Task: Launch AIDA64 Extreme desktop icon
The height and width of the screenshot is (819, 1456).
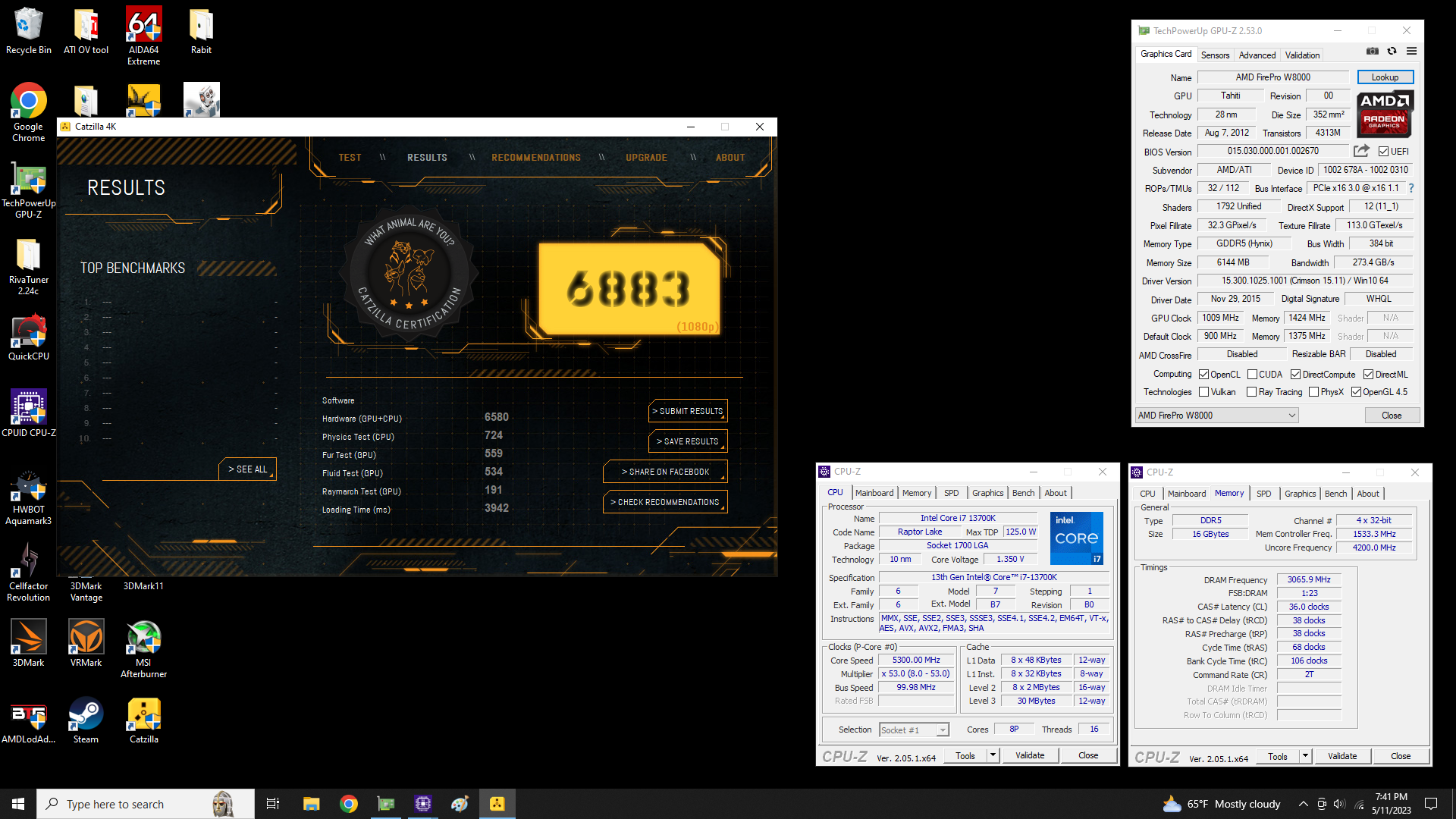Action: click(143, 36)
